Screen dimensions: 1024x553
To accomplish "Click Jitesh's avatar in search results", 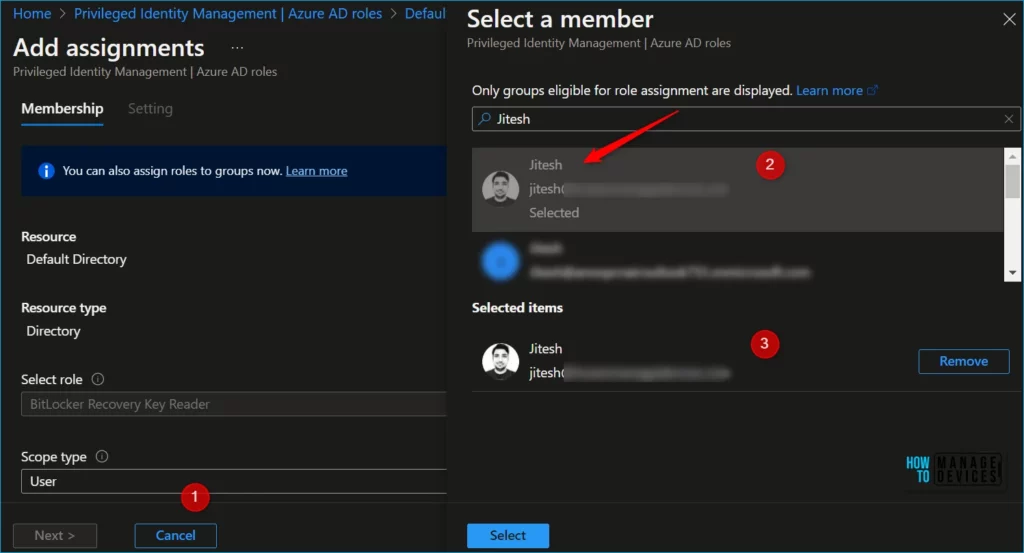I will click(500, 189).
